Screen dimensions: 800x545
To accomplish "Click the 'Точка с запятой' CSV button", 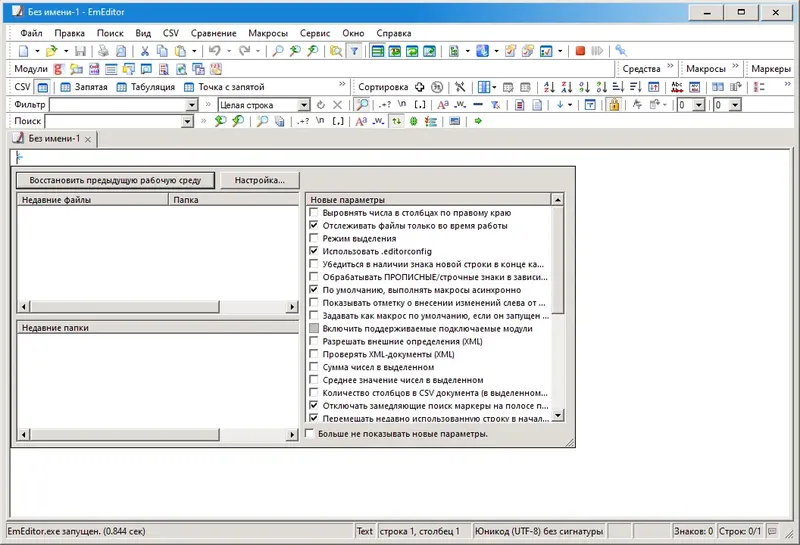I will 224,87.
